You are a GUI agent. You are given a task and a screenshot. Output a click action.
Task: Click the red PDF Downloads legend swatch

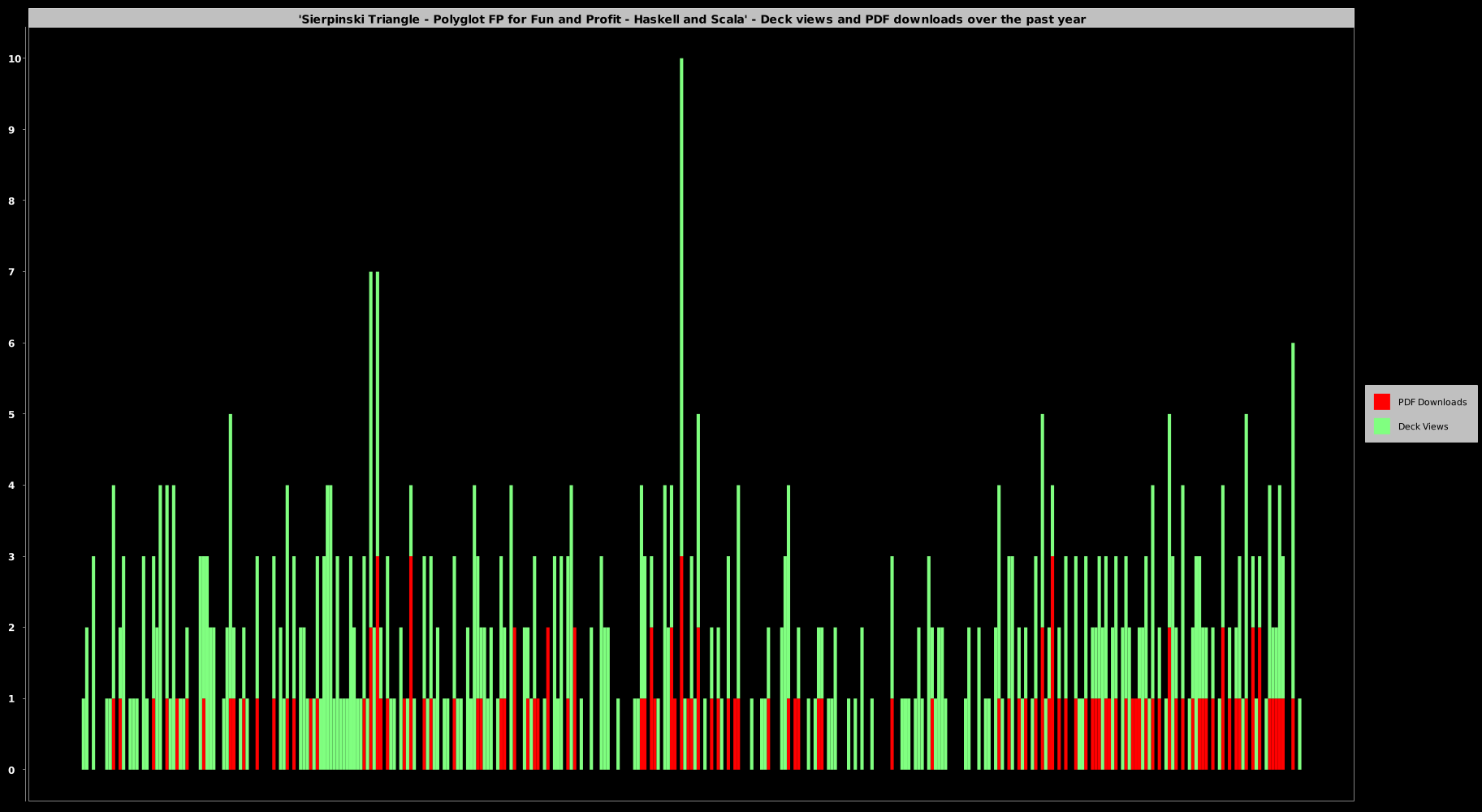pos(1381,402)
